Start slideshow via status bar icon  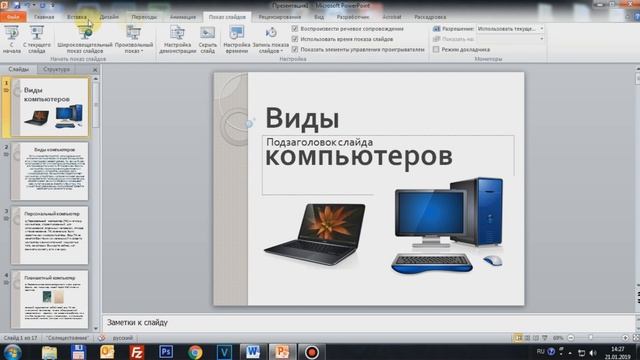(544, 338)
